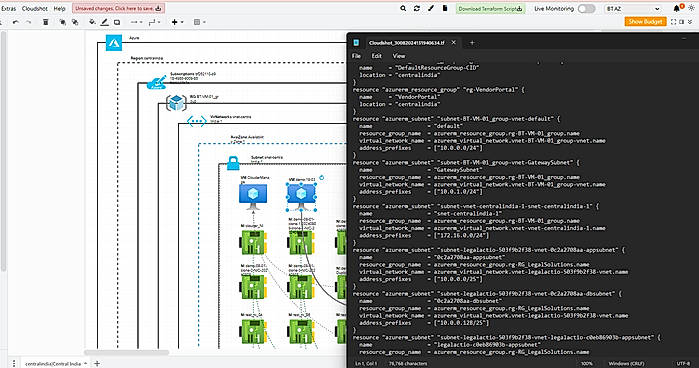Click network card under selected VM
The image size is (699, 368).
pyautogui.click(x=301, y=243)
